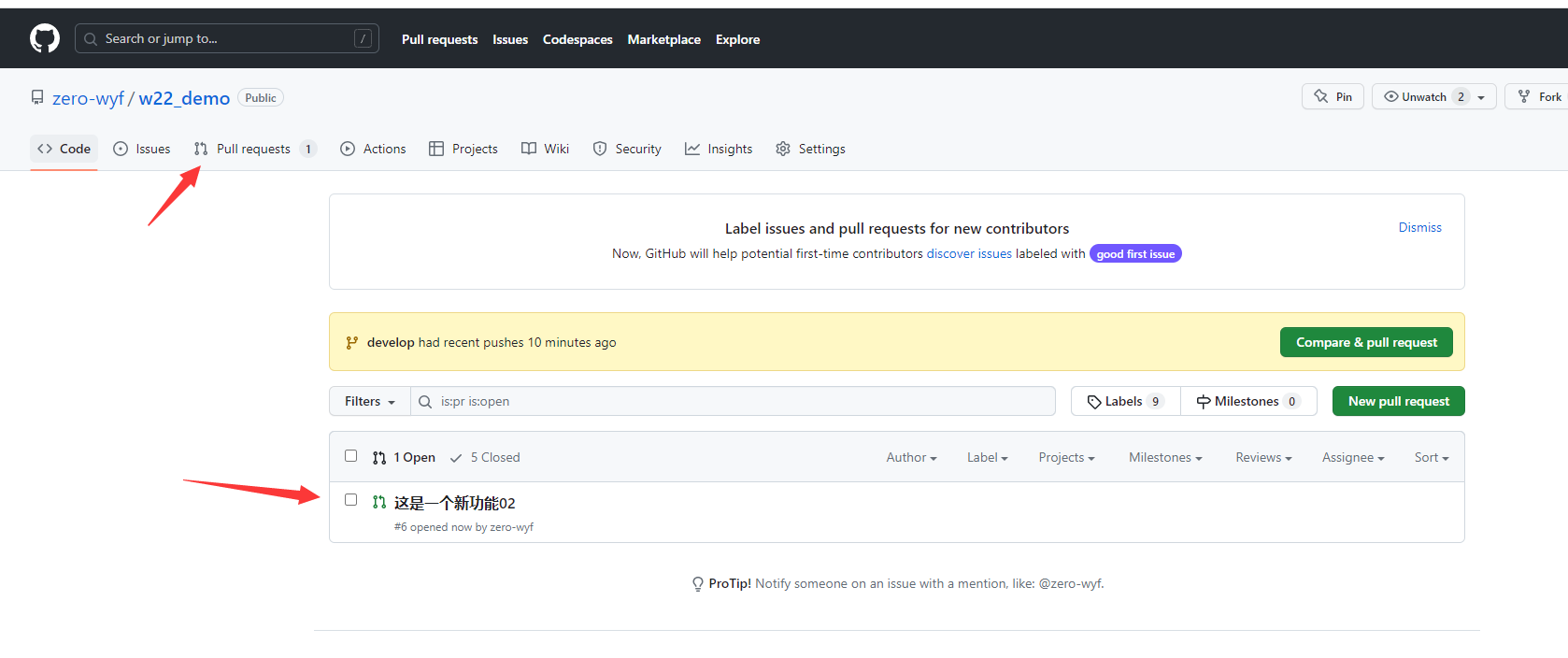Click the search magnifier icon in filter box
The height and width of the screenshot is (658, 1568).
pos(425,402)
